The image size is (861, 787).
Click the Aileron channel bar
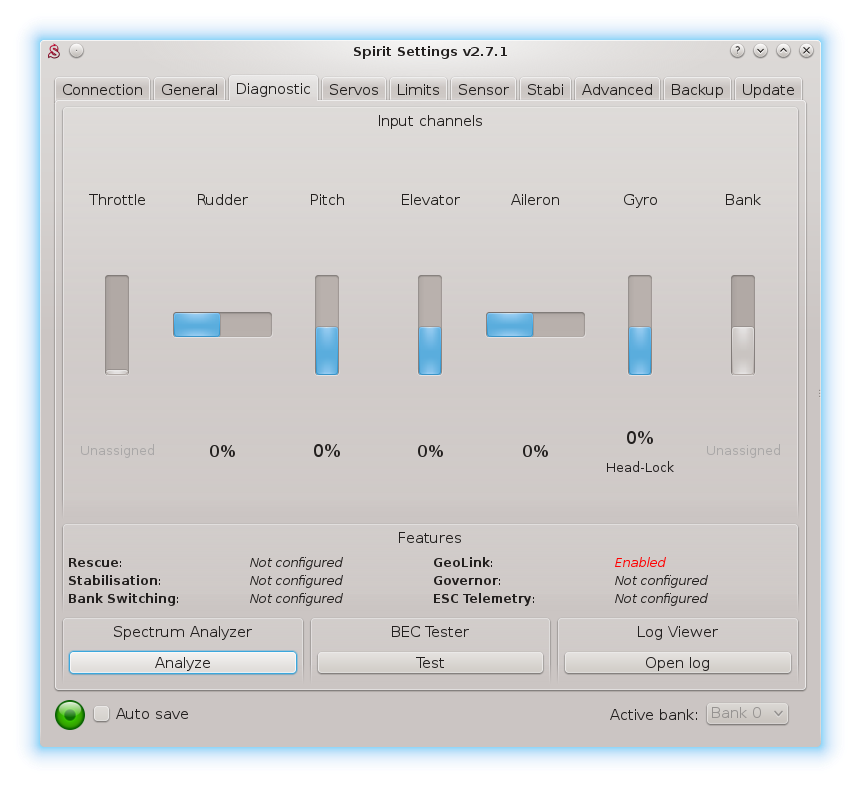535,324
